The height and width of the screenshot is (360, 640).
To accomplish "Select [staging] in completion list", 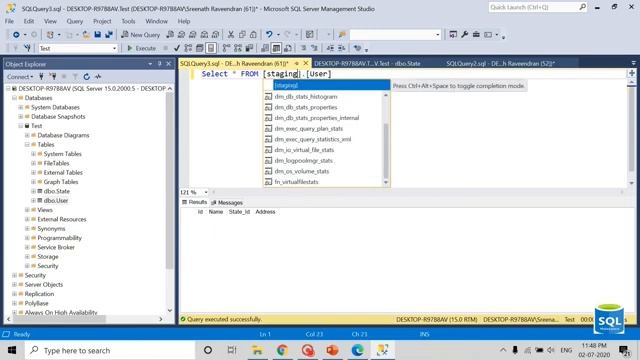I will [331, 85].
